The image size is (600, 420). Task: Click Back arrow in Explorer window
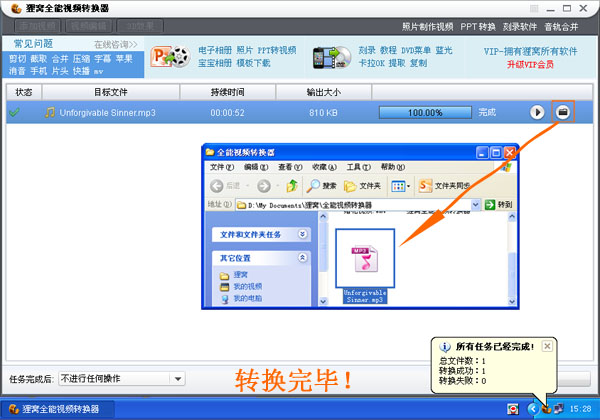click(217, 186)
